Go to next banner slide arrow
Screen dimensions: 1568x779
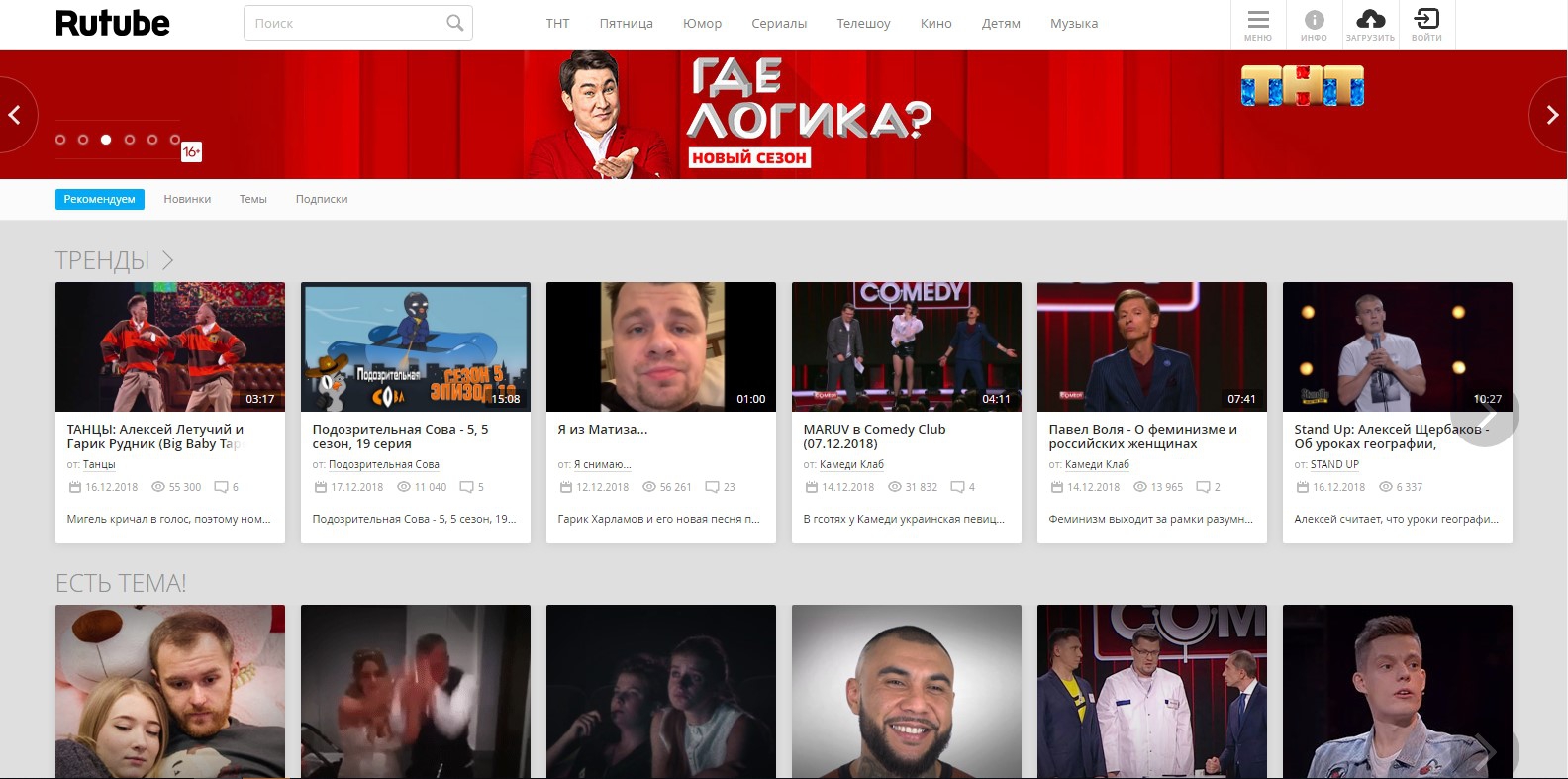(x=1552, y=115)
